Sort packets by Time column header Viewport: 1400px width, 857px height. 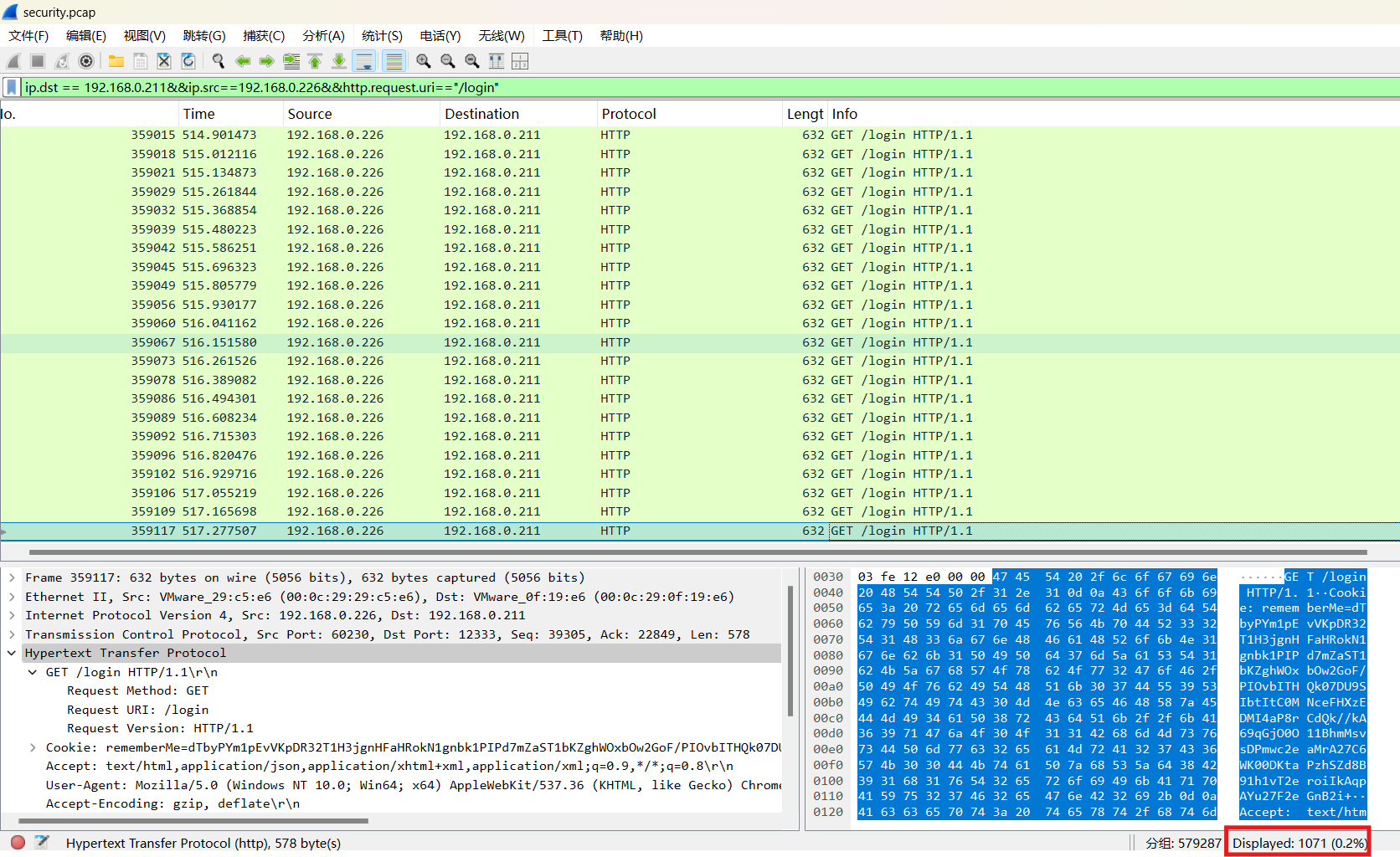(199, 114)
